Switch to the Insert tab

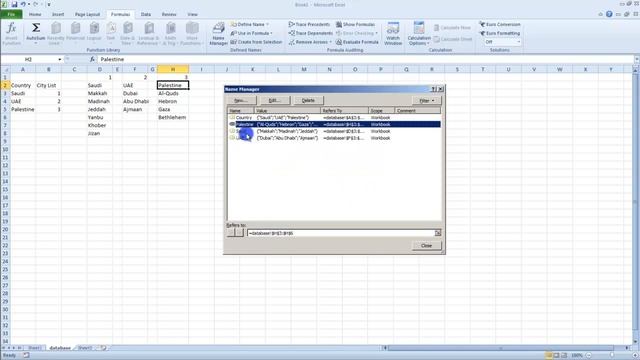pos(58,14)
